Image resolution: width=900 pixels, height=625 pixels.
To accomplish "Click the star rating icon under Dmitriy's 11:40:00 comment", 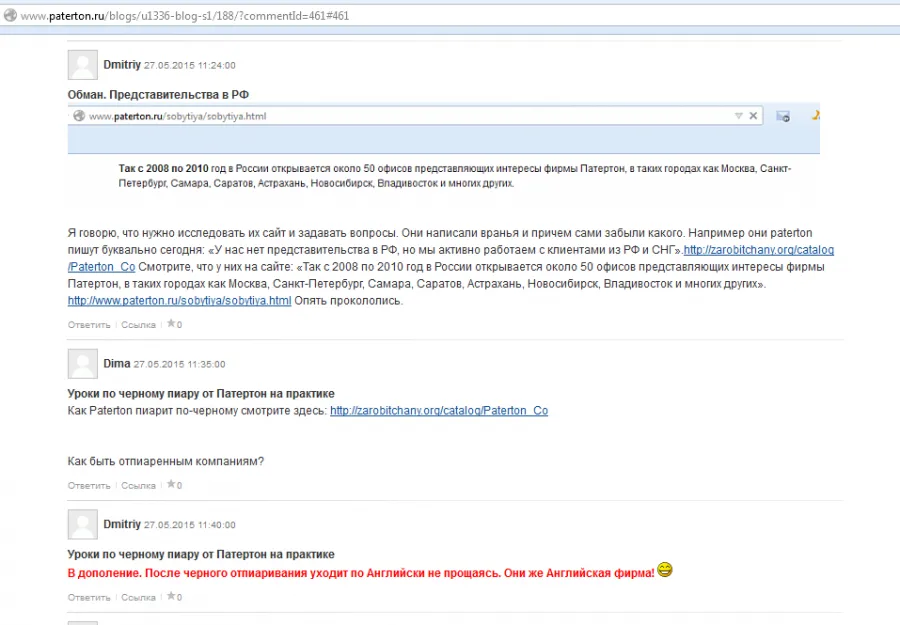I will (x=171, y=596).
